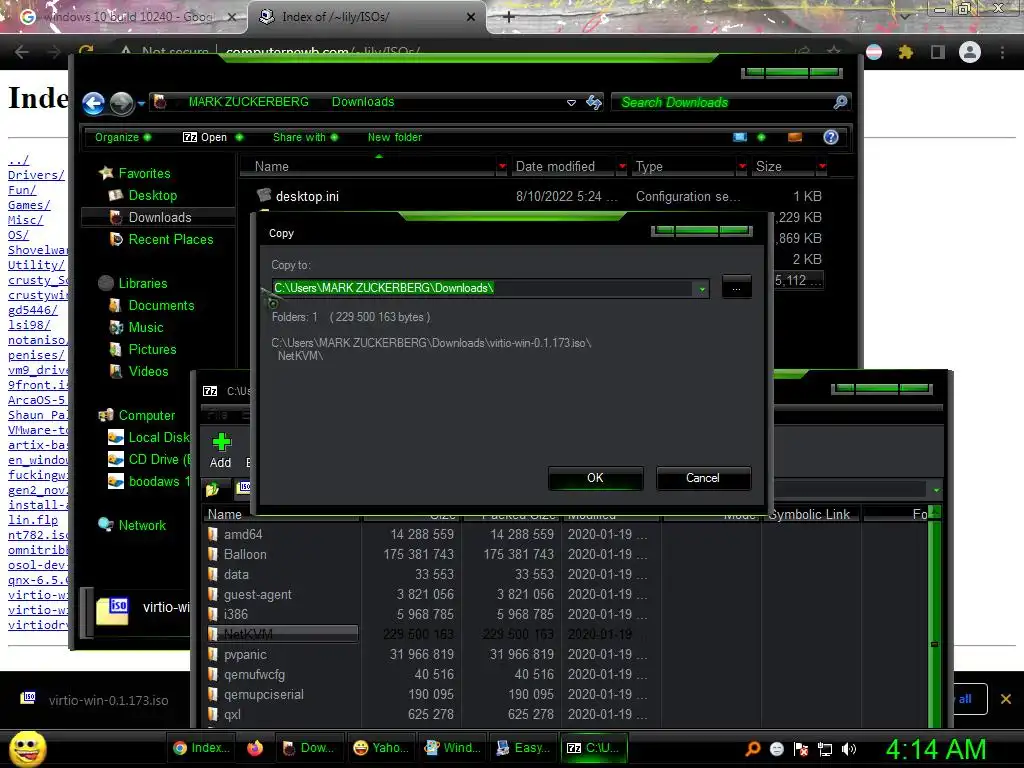Change view using Explorer view icon

point(740,137)
